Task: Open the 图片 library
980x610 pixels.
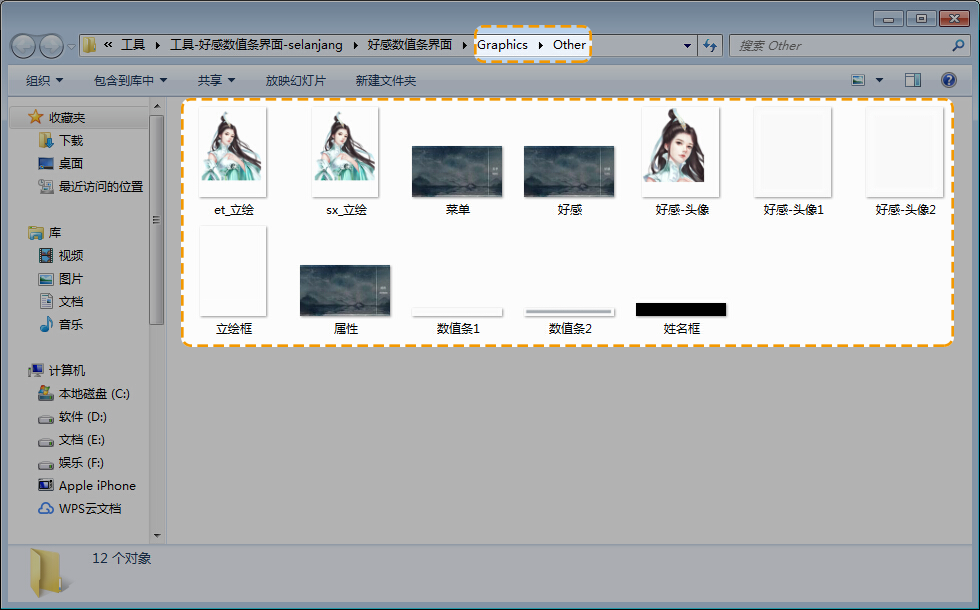Action: pos(71,279)
